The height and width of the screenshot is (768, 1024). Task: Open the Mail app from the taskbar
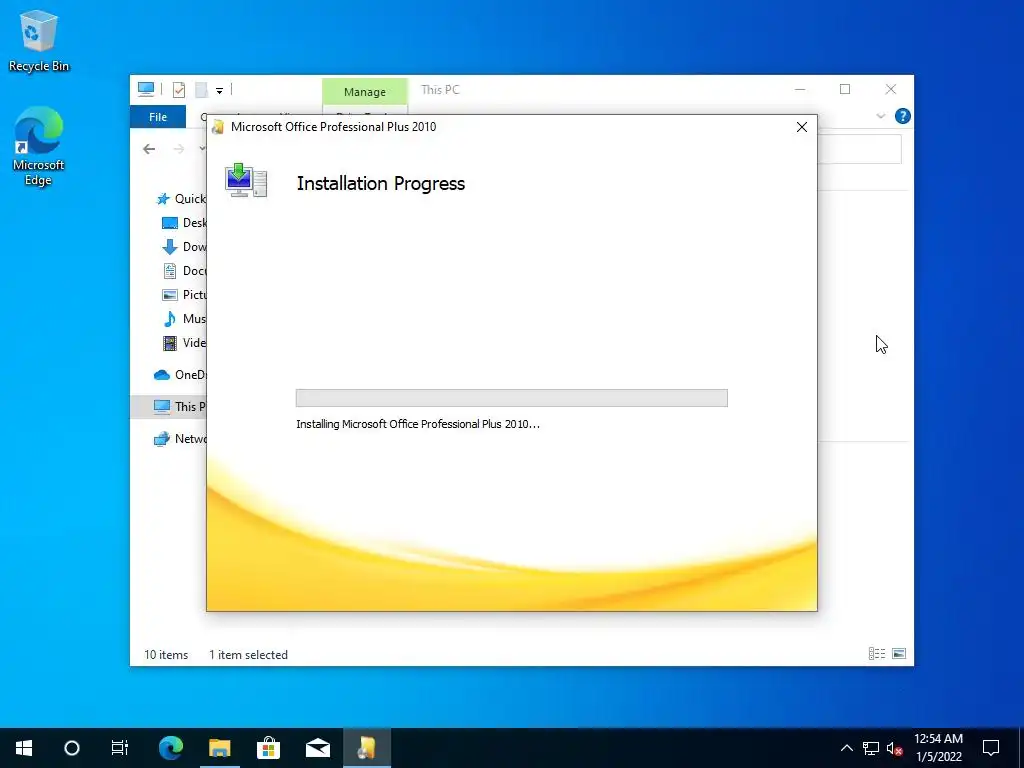pyautogui.click(x=317, y=748)
